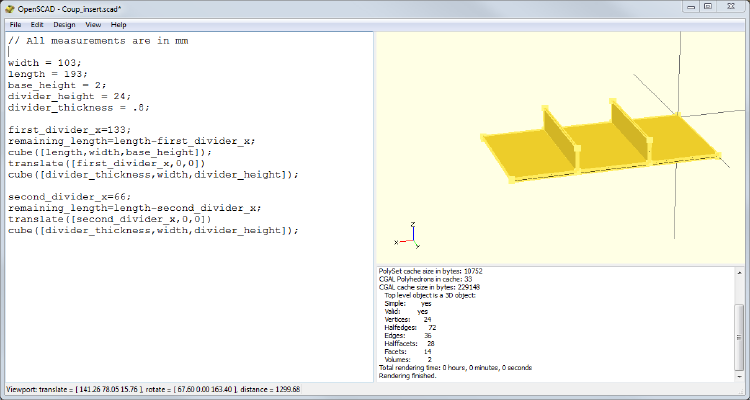
Task: Place cursor on 'second_divider_x=66;' line
Action: pos(69,197)
